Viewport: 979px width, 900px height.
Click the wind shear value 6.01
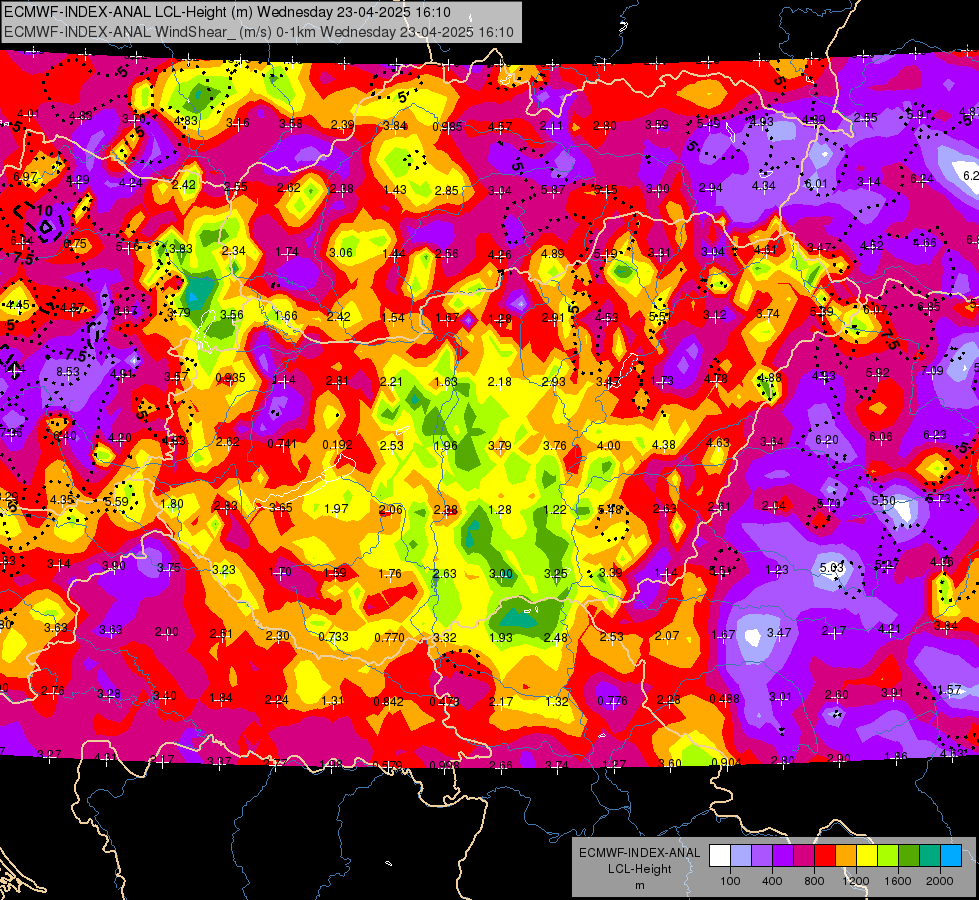[x=815, y=184]
